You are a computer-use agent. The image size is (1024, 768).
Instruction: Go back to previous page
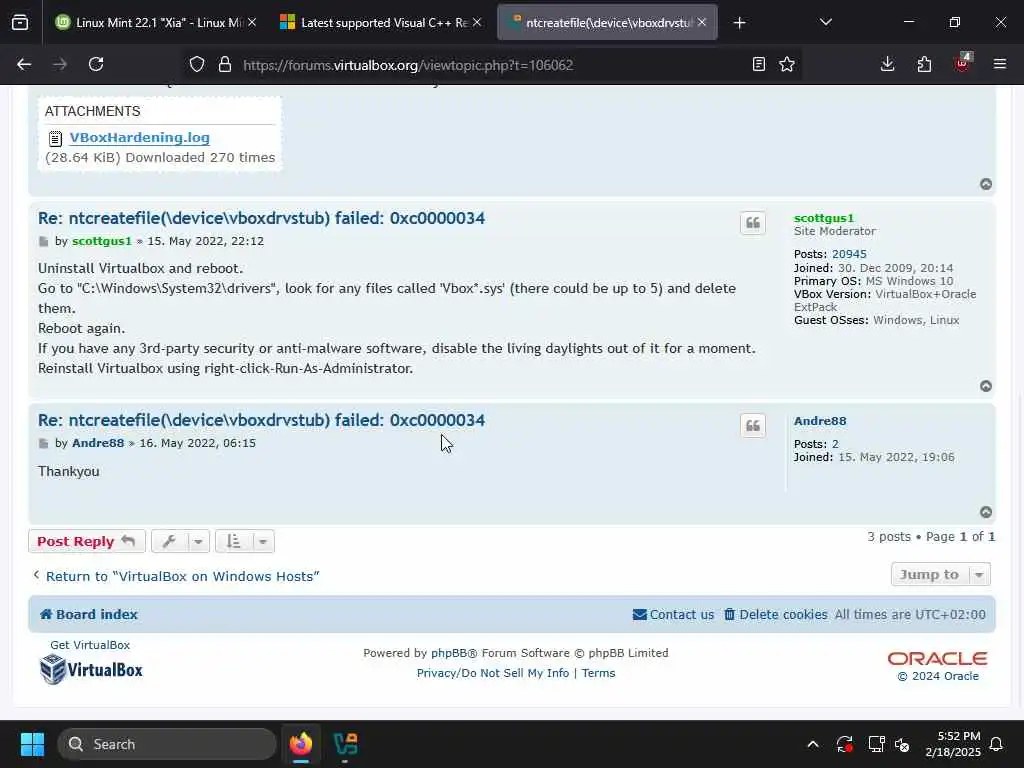tap(24, 64)
